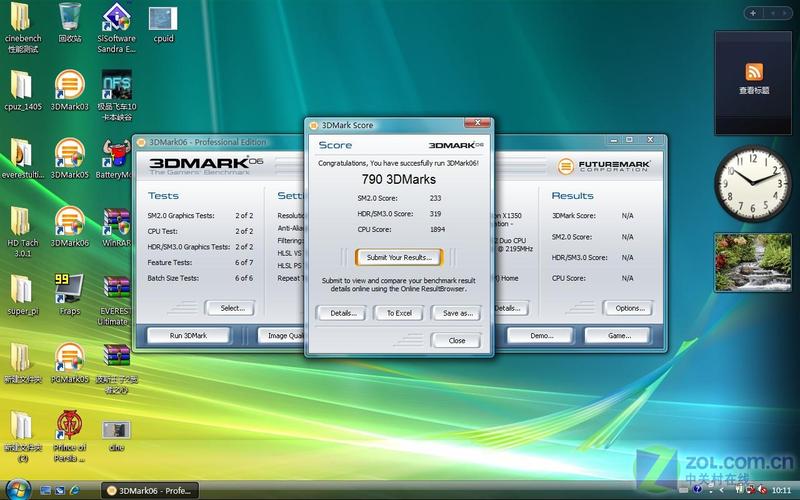Click the 3DMark Score N/A value
Image resolution: width=800 pixels, height=500 pixels.
tap(628, 216)
